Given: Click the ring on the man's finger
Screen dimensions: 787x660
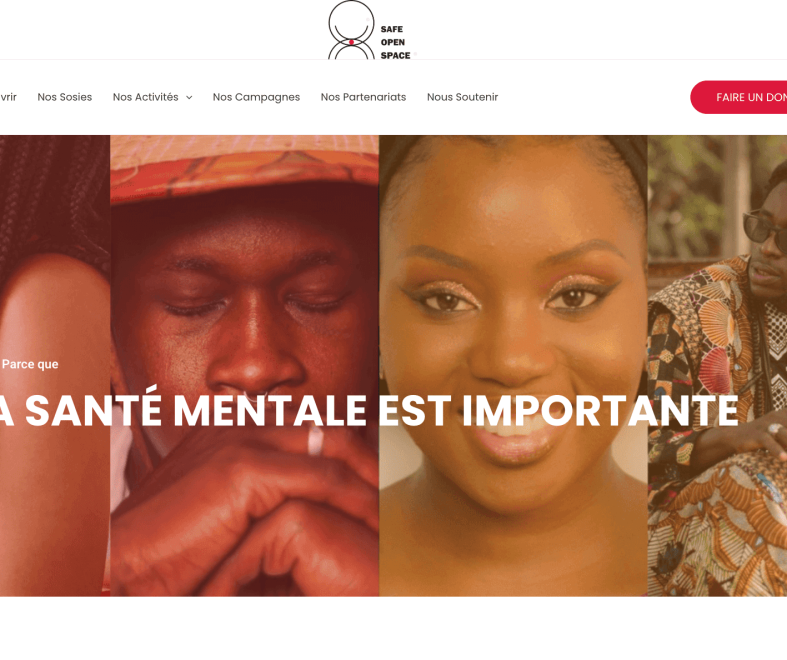Looking at the screenshot, I should point(315,441).
